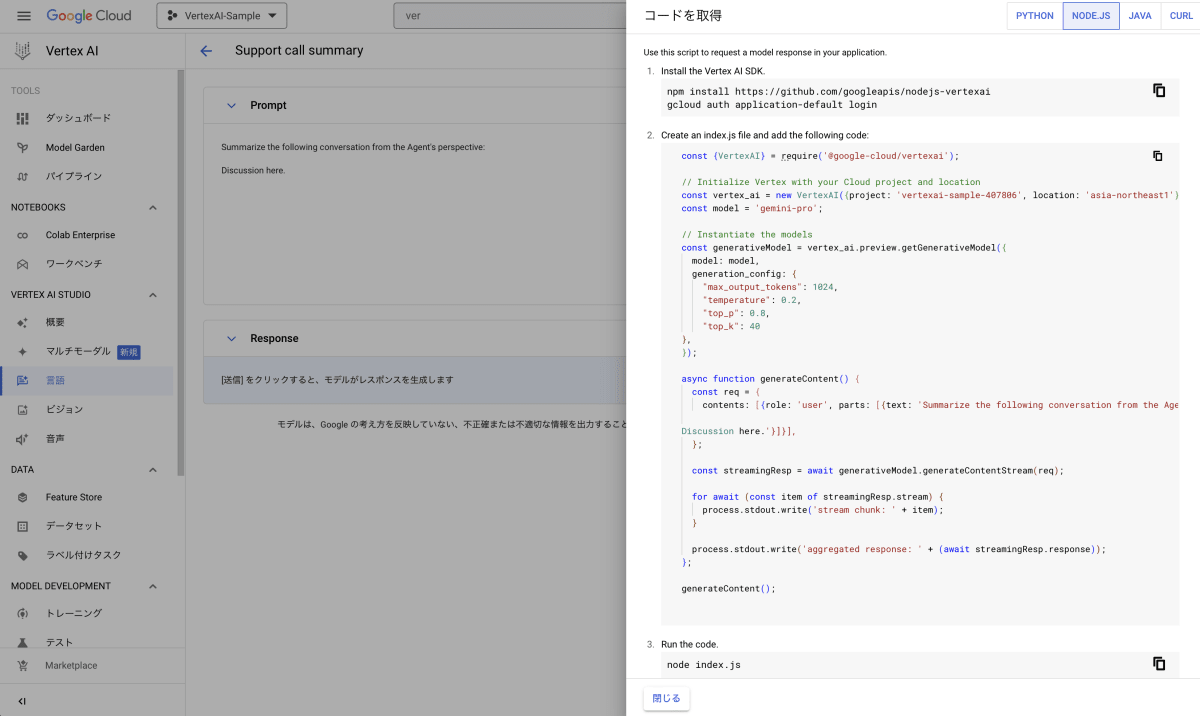Image resolution: width=1200 pixels, height=716 pixels.
Task: Select the NODE.JS code tab
Action: click(1091, 16)
